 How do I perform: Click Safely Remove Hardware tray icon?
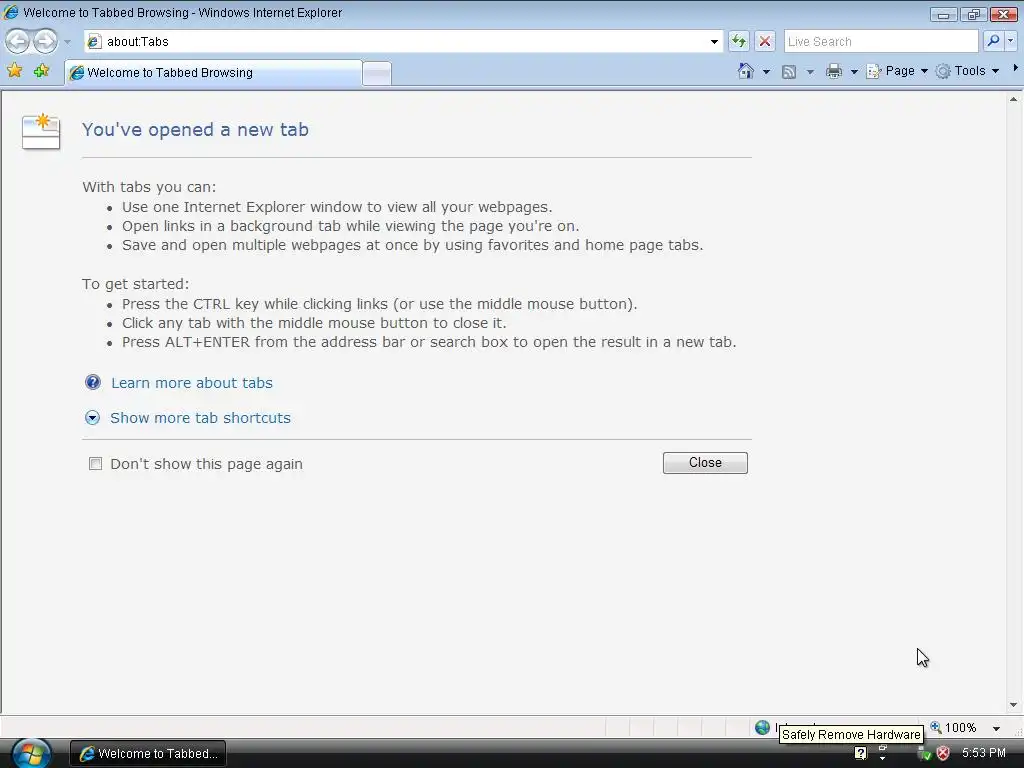tap(923, 754)
